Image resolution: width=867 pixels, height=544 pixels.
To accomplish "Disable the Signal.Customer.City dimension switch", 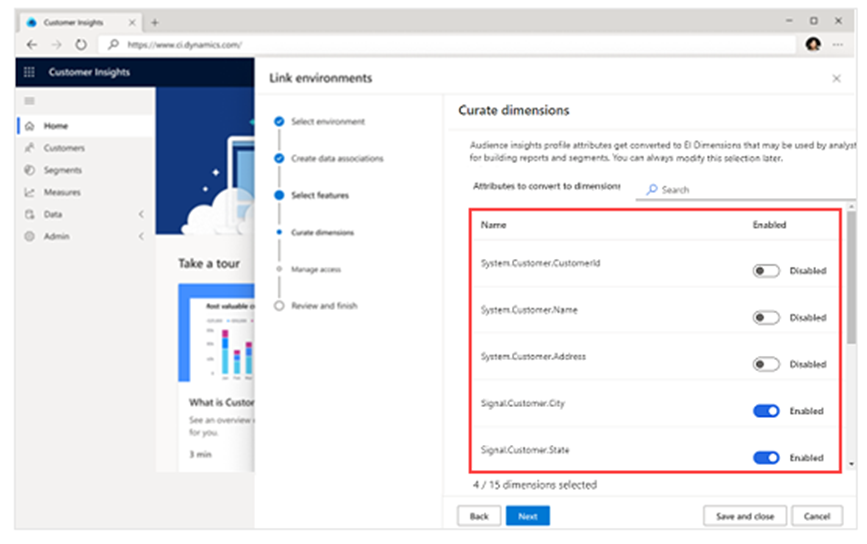I will [766, 411].
